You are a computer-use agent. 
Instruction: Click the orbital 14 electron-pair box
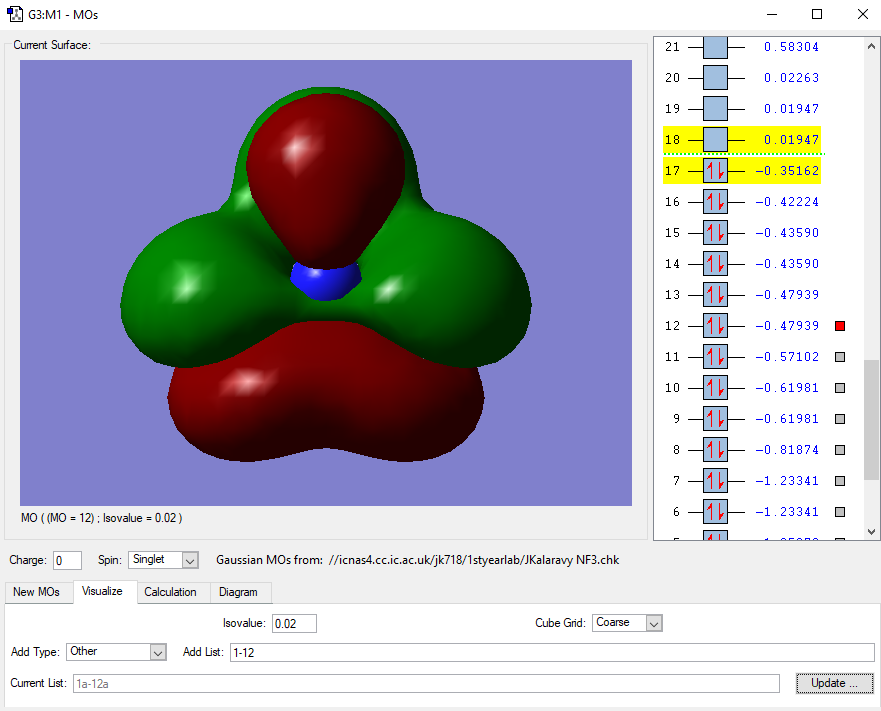[x=715, y=264]
